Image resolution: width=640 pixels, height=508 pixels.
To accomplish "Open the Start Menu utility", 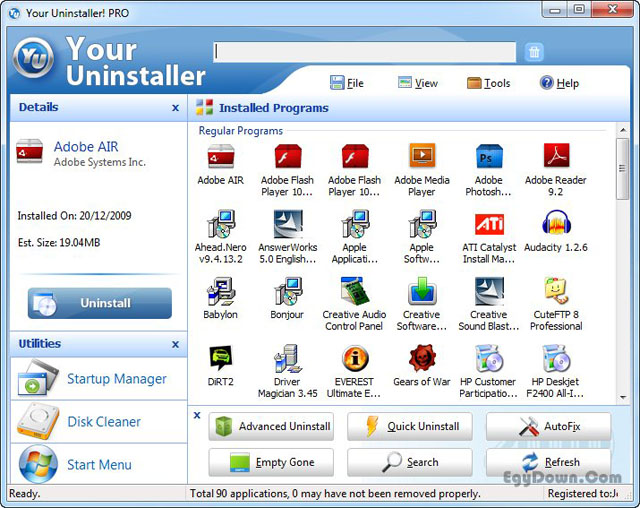I will (x=99, y=464).
